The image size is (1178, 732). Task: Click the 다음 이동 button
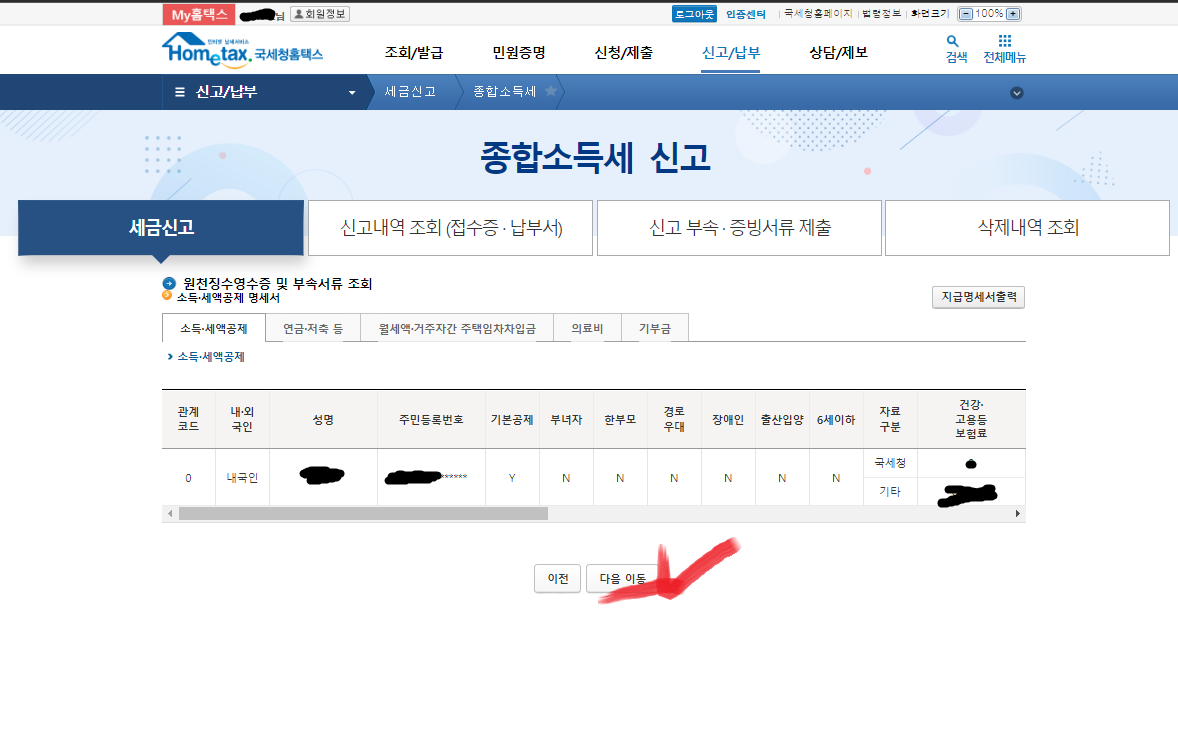click(x=621, y=578)
